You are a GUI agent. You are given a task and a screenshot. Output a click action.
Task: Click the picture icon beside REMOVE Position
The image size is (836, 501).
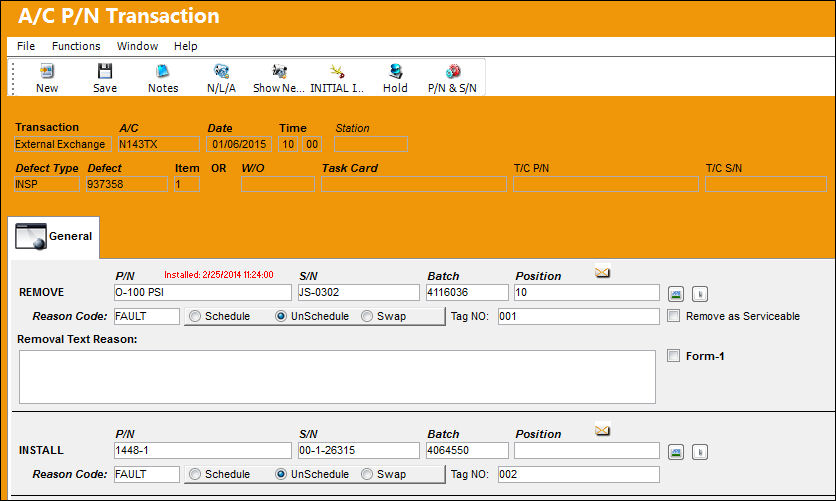[676, 294]
